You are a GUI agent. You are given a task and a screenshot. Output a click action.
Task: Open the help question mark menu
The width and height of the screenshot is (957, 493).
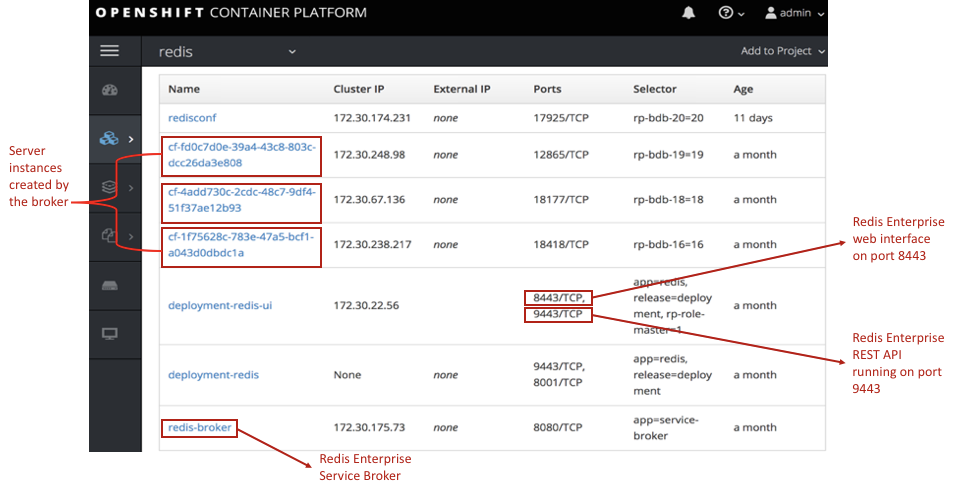pyautogui.click(x=731, y=13)
